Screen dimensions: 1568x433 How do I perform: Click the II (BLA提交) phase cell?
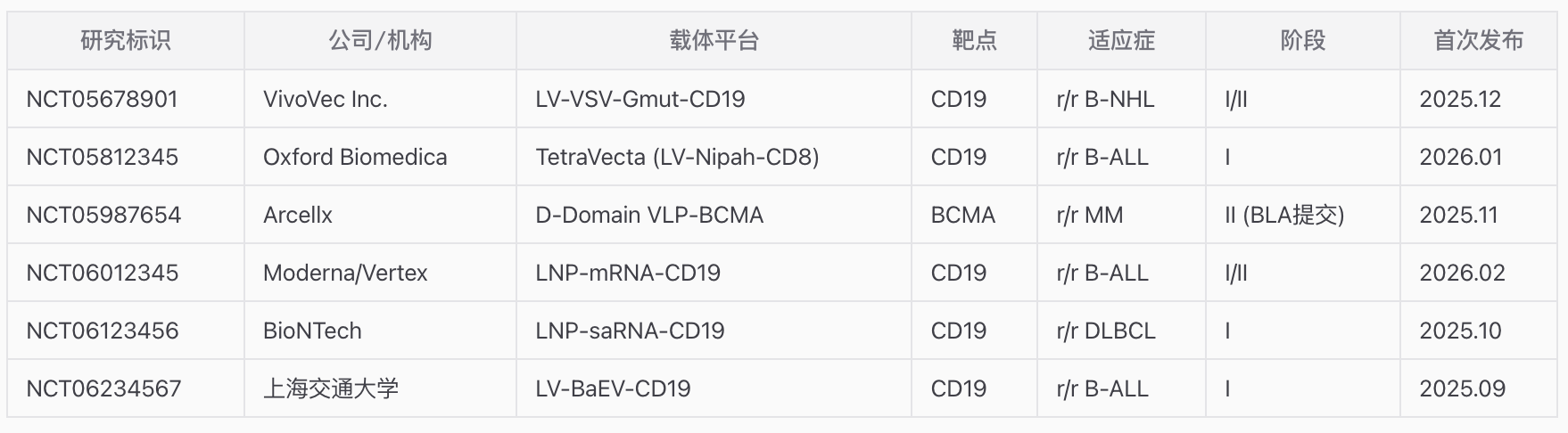[1284, 215]
